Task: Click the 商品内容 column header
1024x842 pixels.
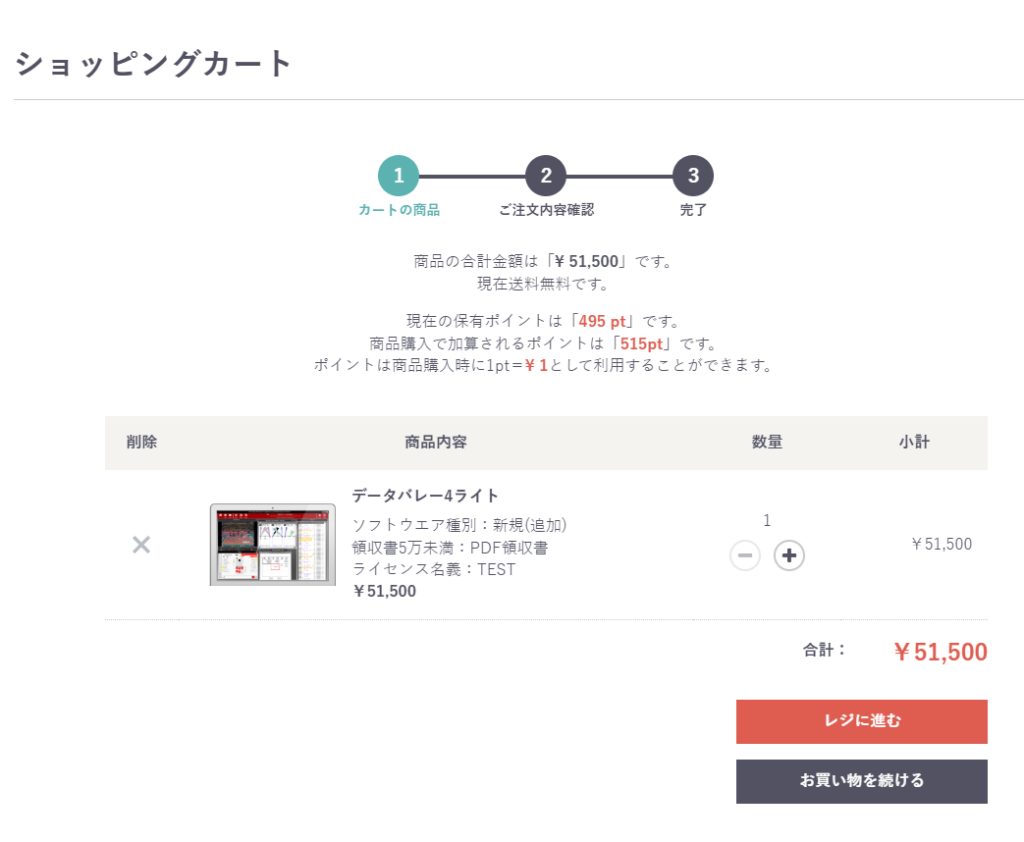Action: (x=436, y=442)
